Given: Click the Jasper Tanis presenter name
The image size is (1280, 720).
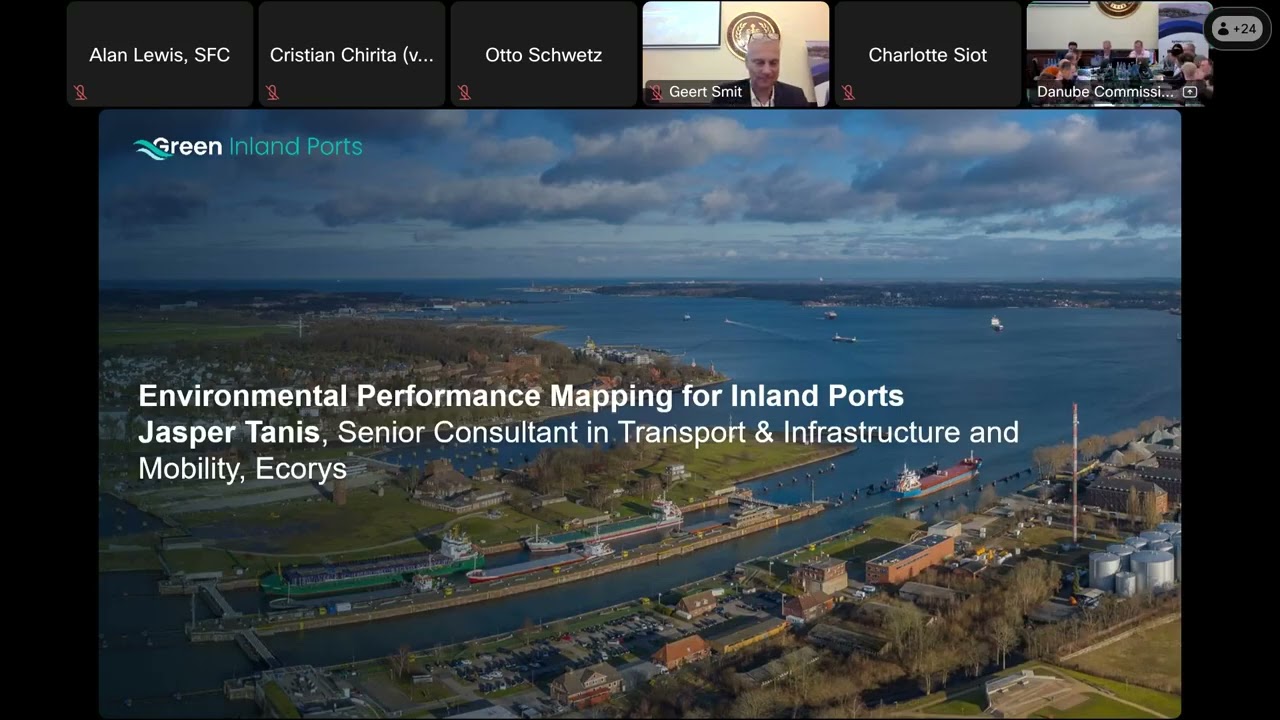Looking at the screenshot, I should (229, 432).
